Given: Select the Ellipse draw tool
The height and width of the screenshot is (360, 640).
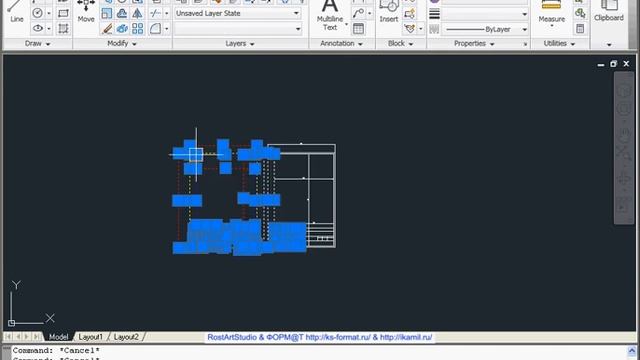Looking at the screenshot, I should pos(38,28).
